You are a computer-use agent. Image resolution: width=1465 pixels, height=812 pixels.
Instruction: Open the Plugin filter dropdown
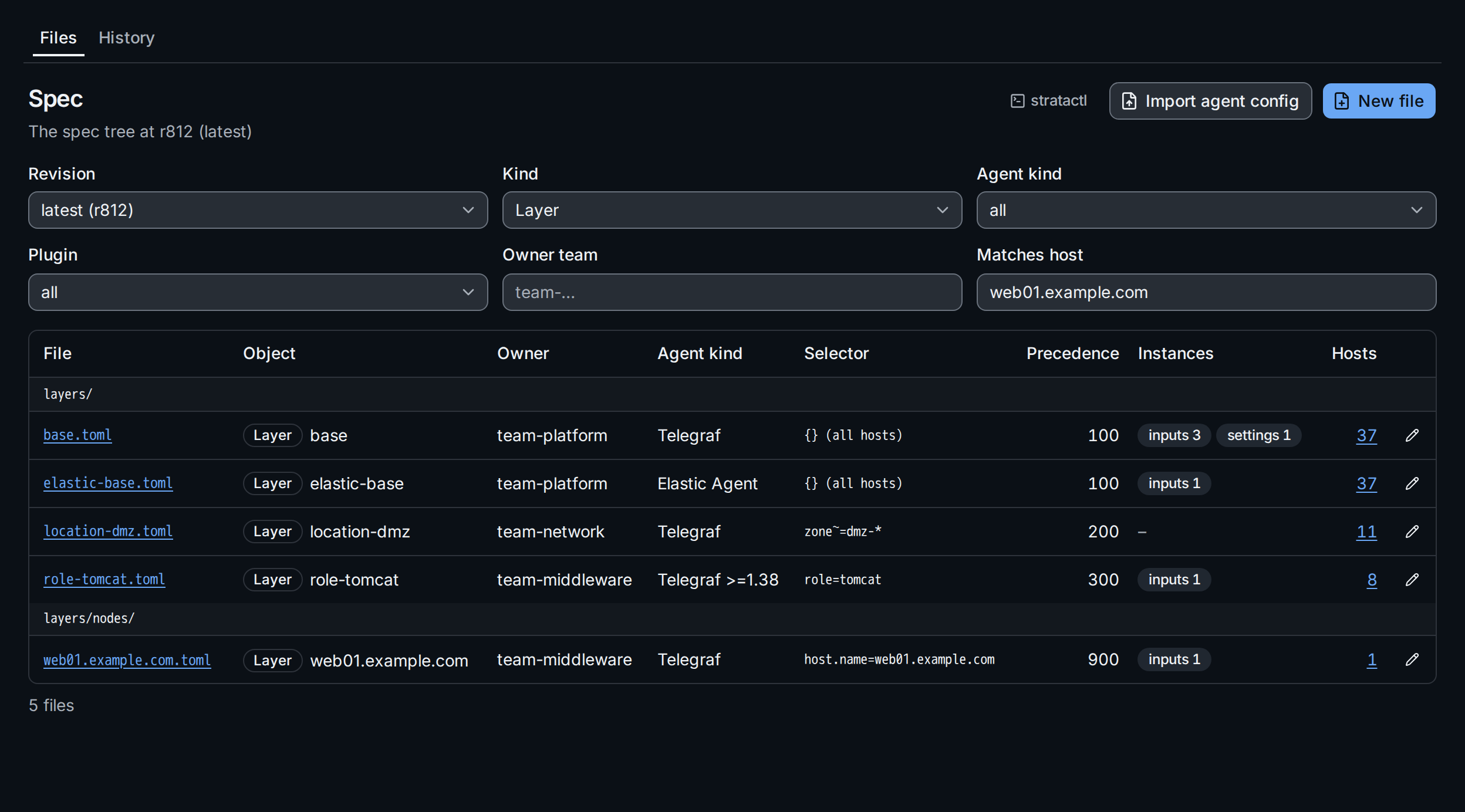point(258,292)
